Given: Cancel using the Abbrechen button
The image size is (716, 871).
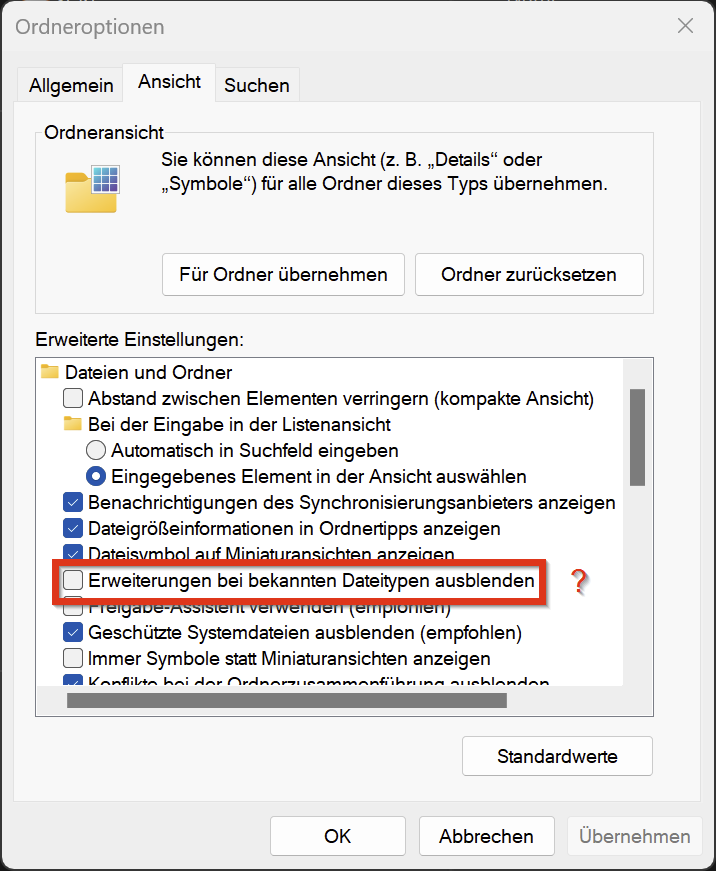Looking at the screenshot, I should [487, 836].
